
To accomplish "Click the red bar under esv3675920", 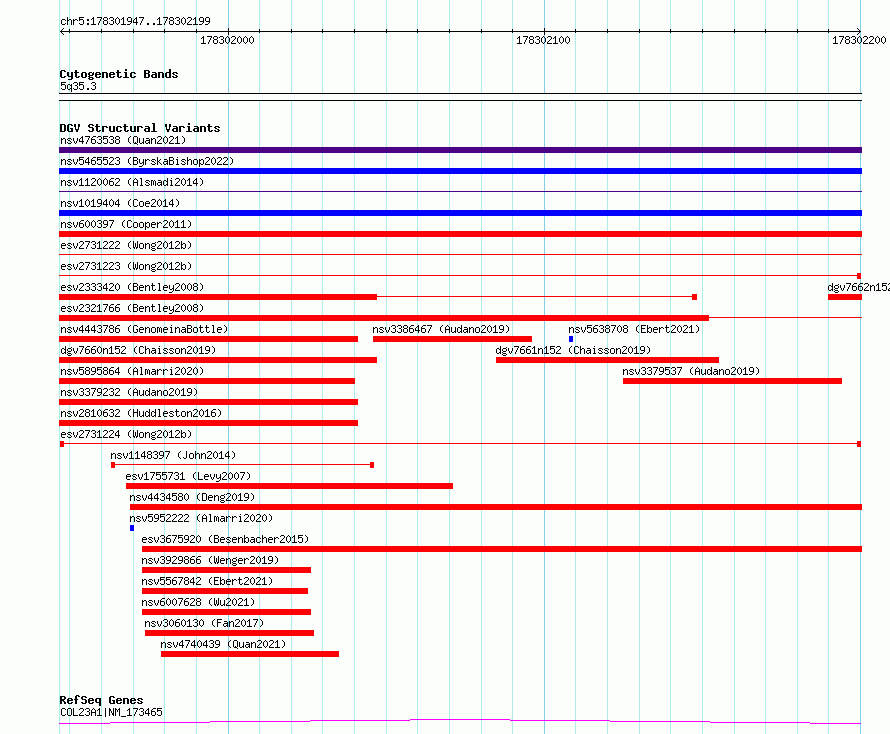I will pos(502,549).
